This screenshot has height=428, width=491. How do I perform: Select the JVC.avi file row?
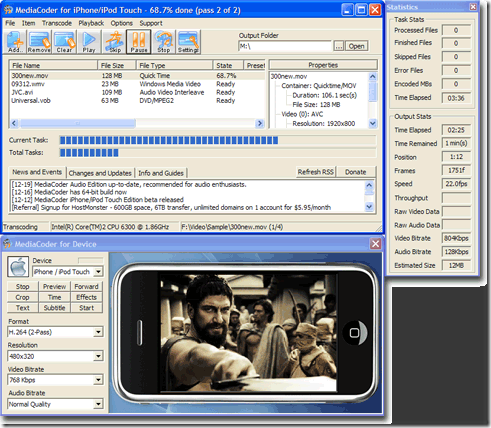click(x=137, y=92)
